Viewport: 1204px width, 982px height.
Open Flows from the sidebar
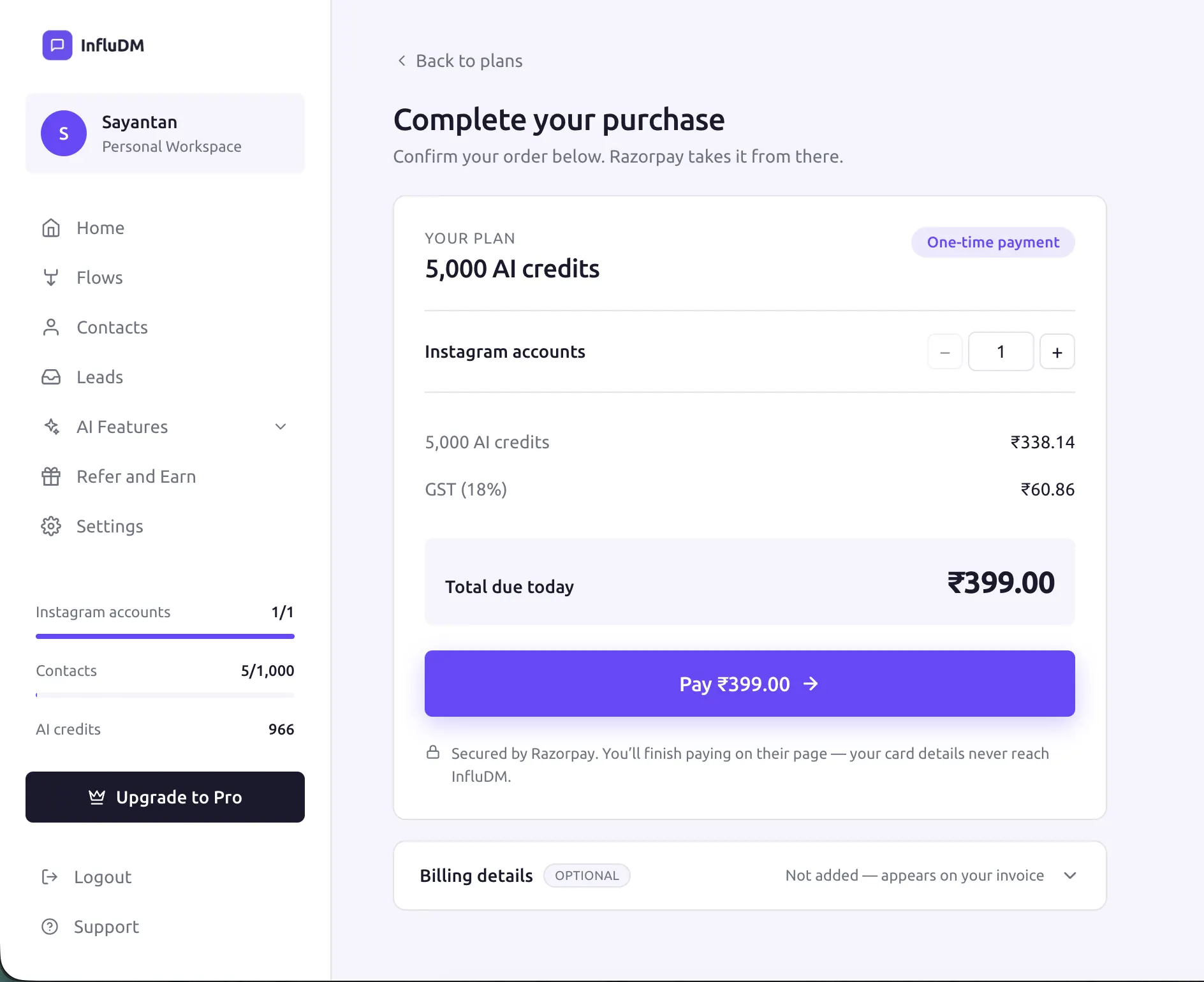pyautogui.click(x=165, y=277)
